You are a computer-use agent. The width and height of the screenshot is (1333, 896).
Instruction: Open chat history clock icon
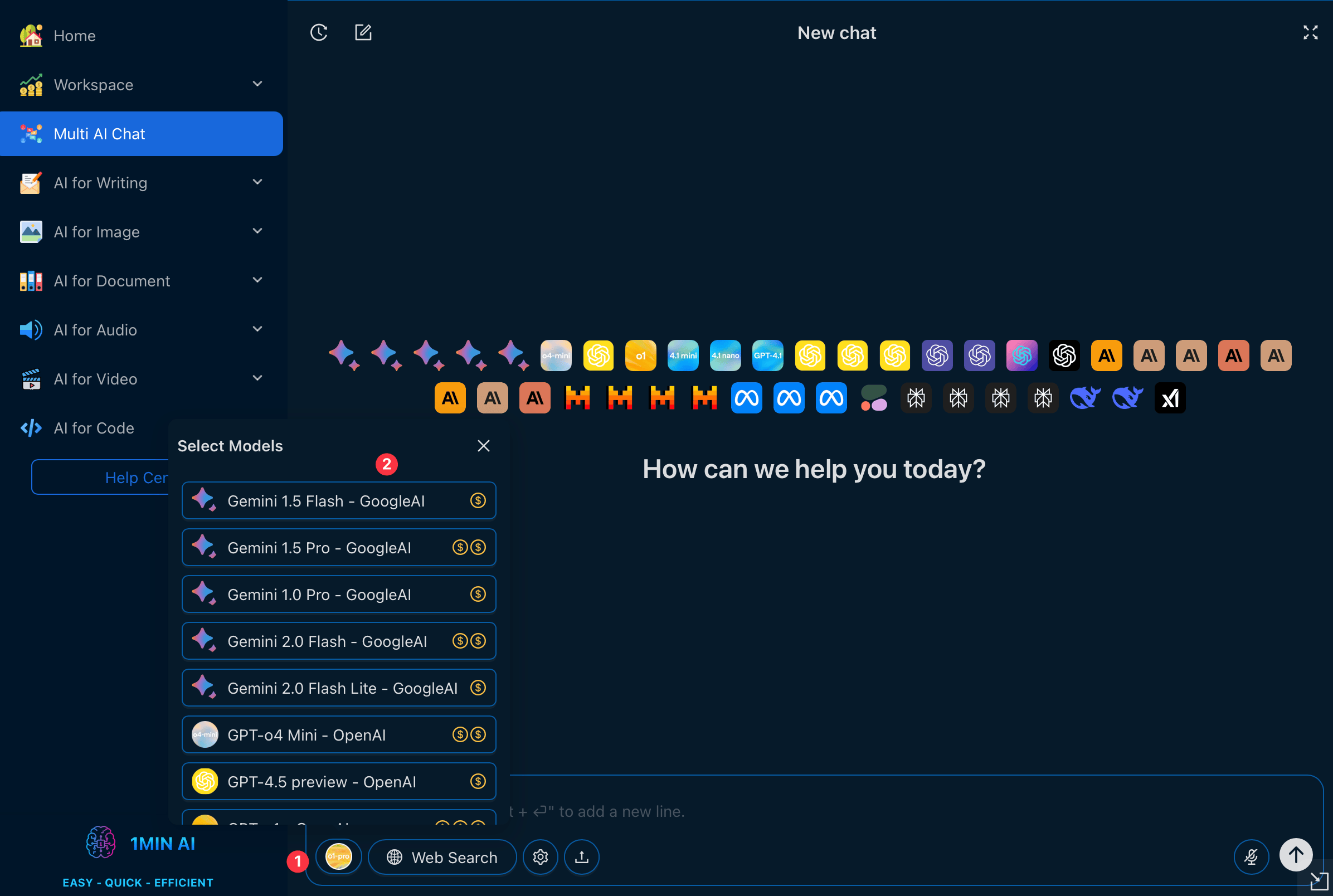319,32
